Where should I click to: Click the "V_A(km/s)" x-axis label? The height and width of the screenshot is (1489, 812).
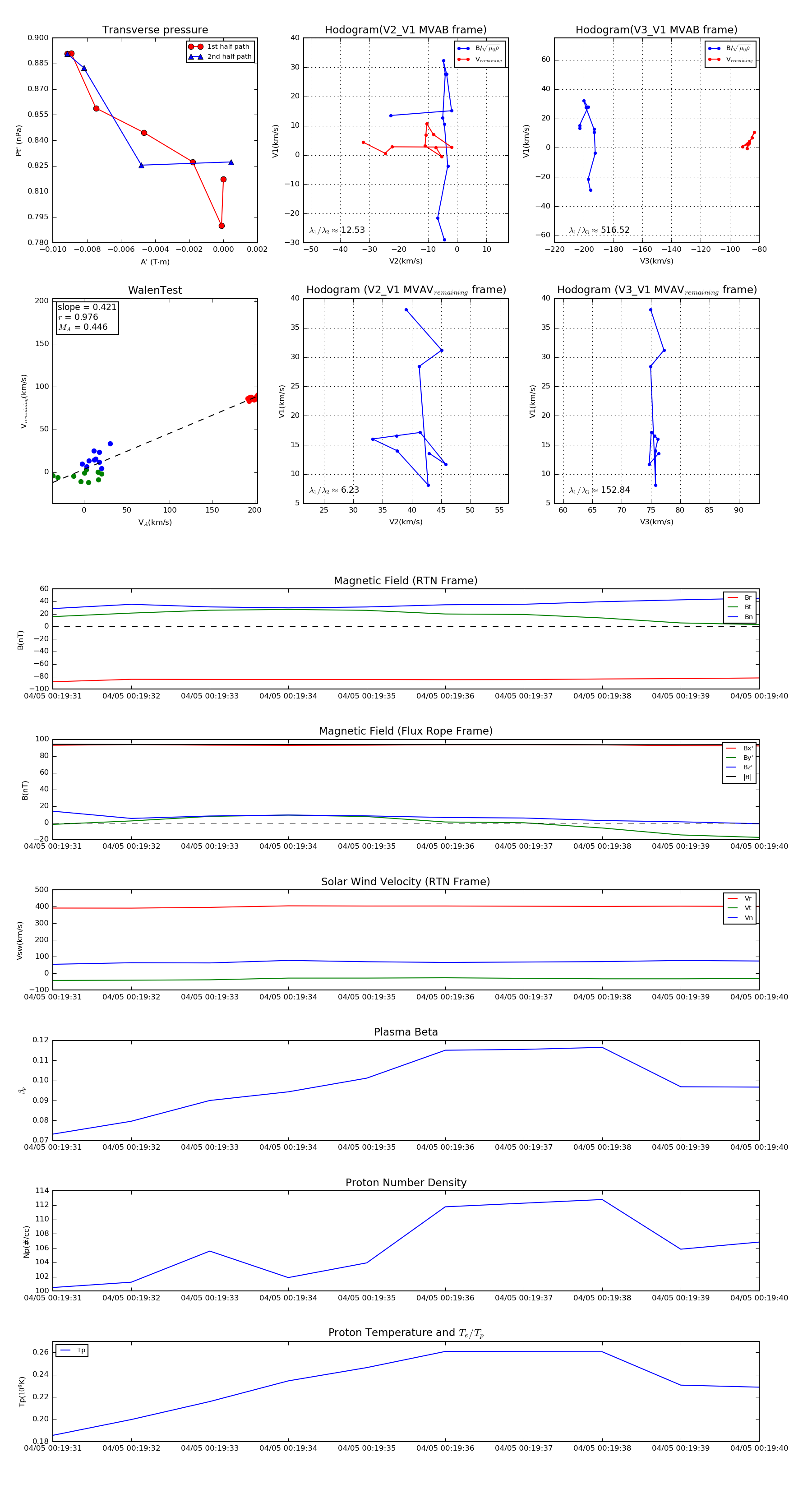155,523
